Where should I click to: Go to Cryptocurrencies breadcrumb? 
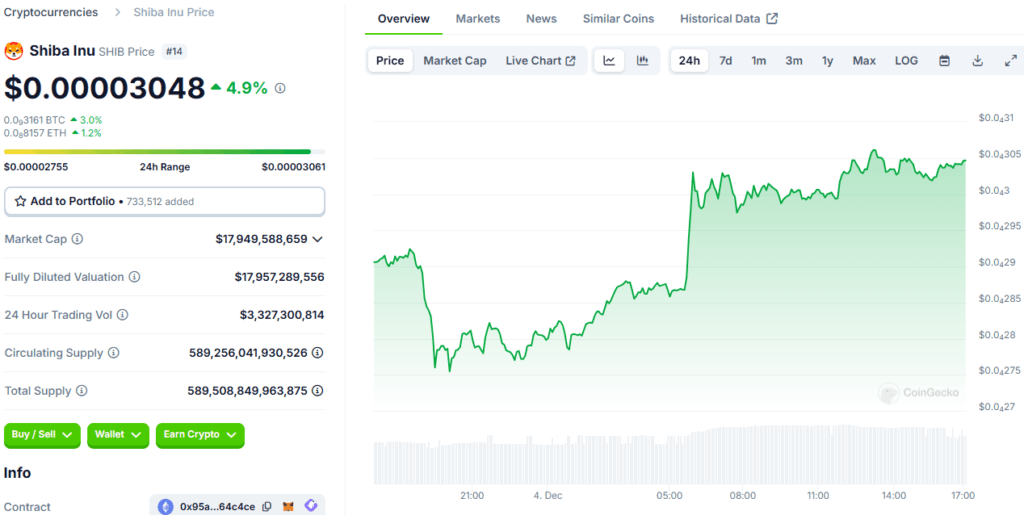click(52, 12)
